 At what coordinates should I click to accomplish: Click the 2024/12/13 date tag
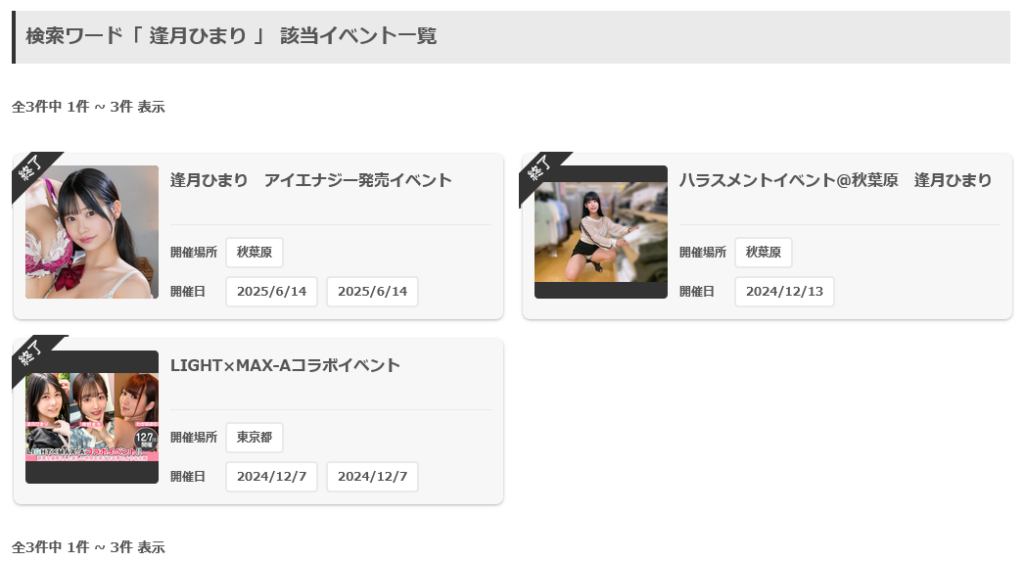pyautogui.click(x=784, y=291)
